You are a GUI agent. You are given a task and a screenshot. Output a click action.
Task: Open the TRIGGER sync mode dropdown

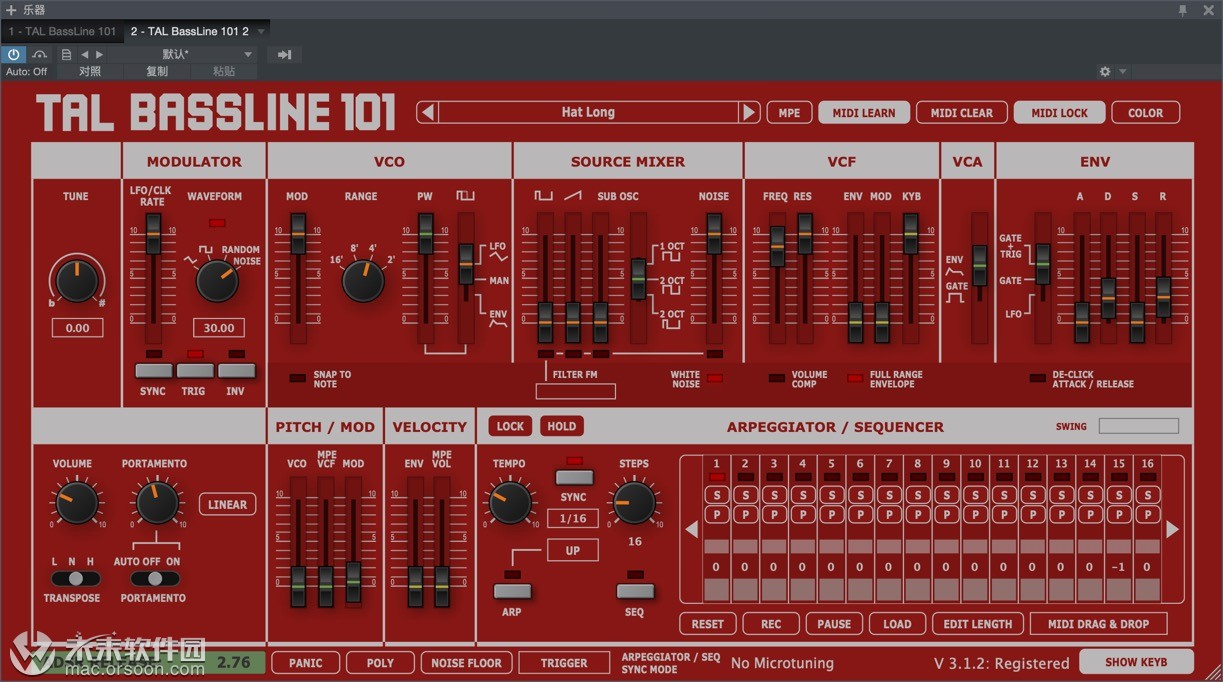pos(564,662)
